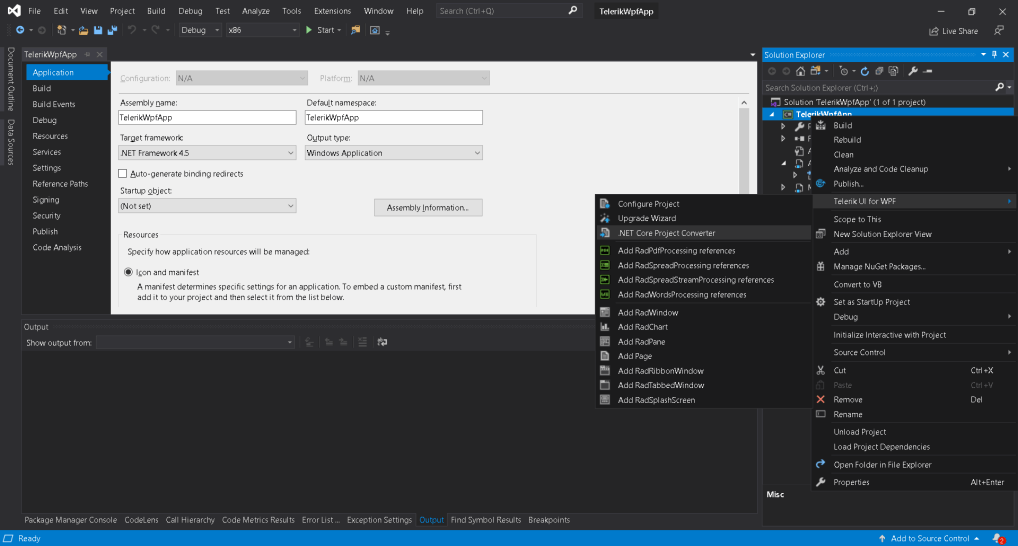Viewport: 1018px width, 546px height.
Task: Click the Preview Selected Items icon
Action: pos(928,71)
